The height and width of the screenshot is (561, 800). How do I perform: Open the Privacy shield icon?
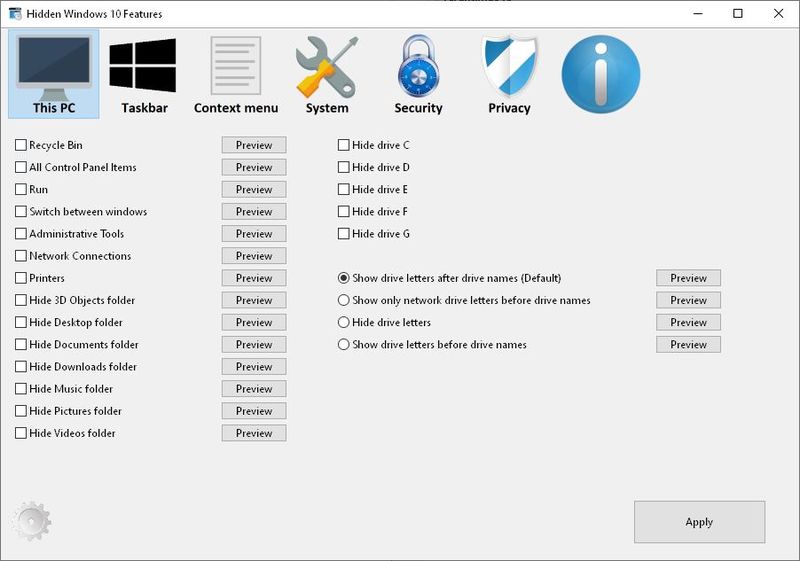[509, 74]
